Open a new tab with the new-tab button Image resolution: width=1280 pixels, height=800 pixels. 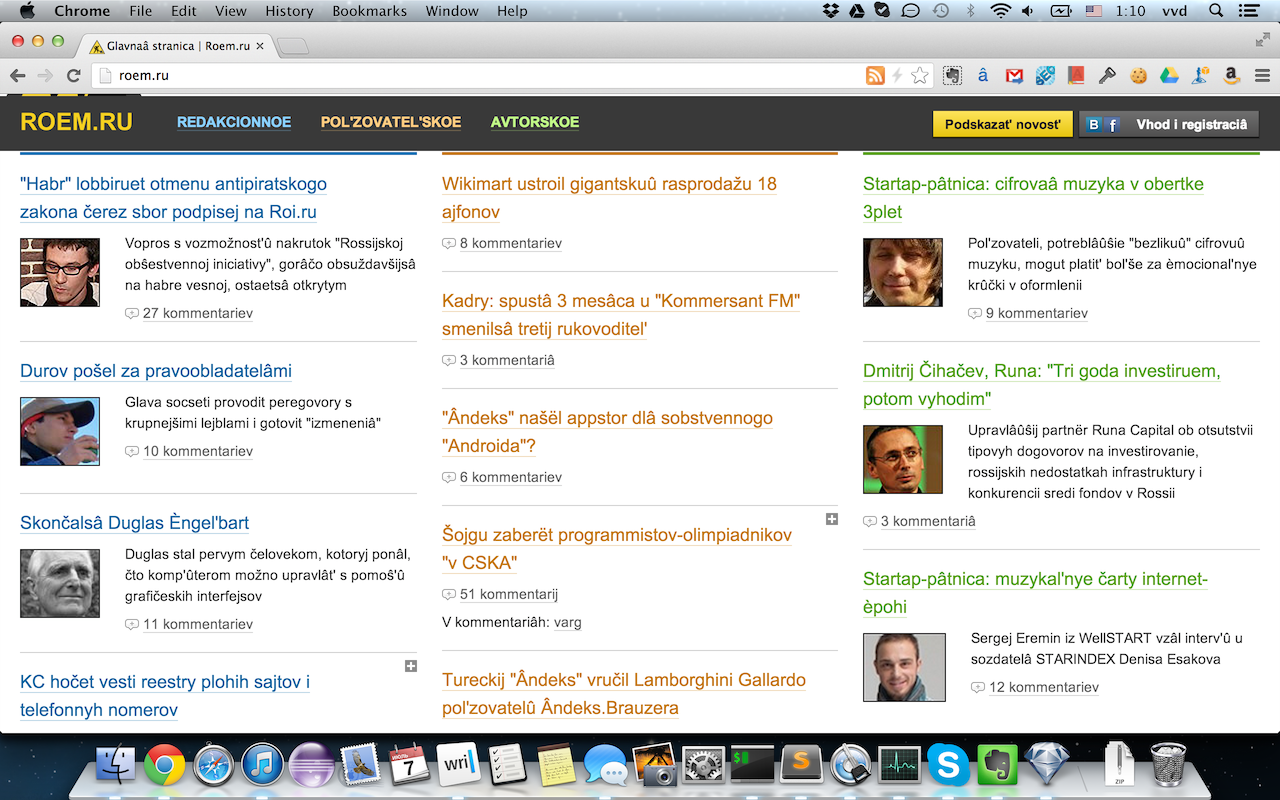293,46
